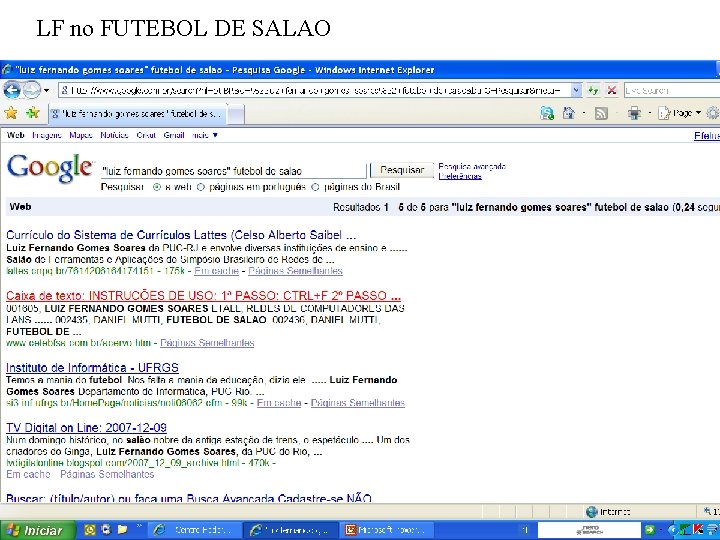Click the Google search query field
Screen dimensions: 720x540
point(234,171)
